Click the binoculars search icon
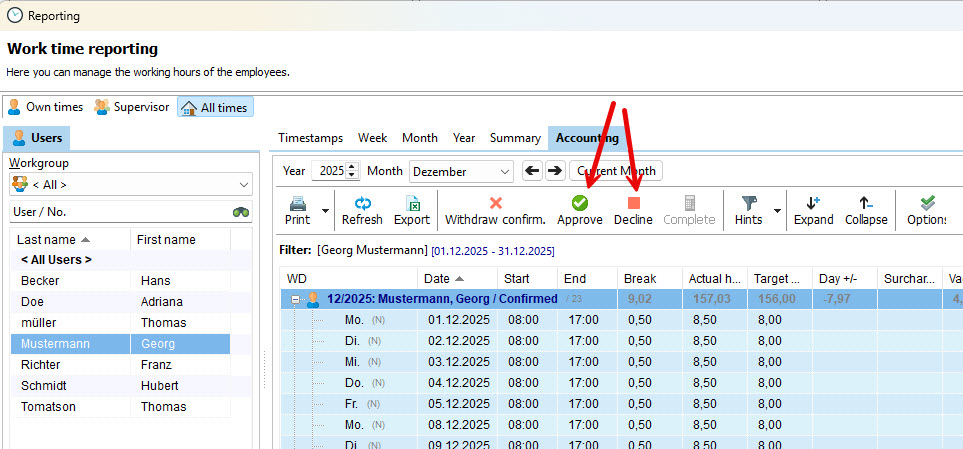This screenshot has height=449, width=963. click(241, 212)
